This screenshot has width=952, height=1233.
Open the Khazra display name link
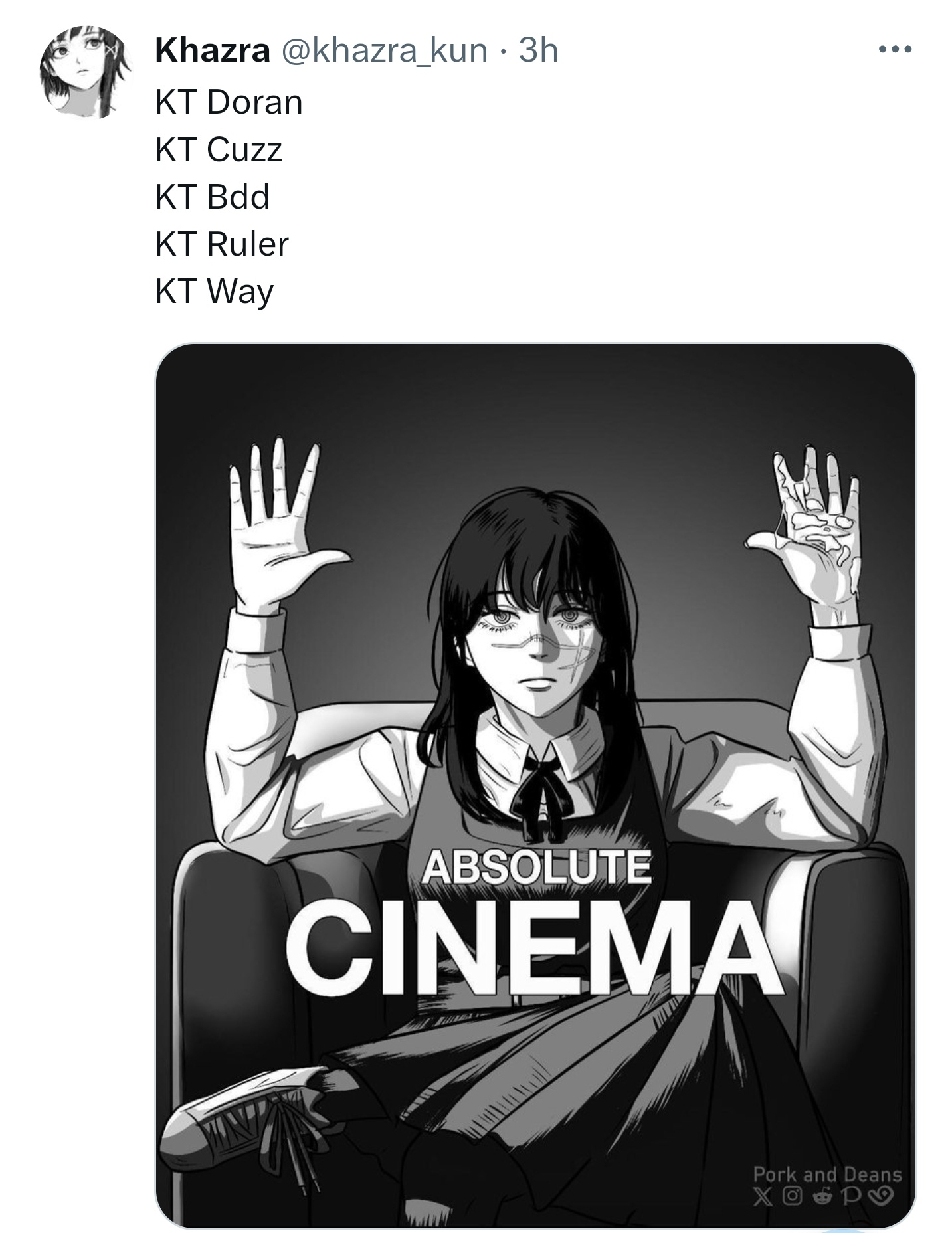tap(212, 50)
